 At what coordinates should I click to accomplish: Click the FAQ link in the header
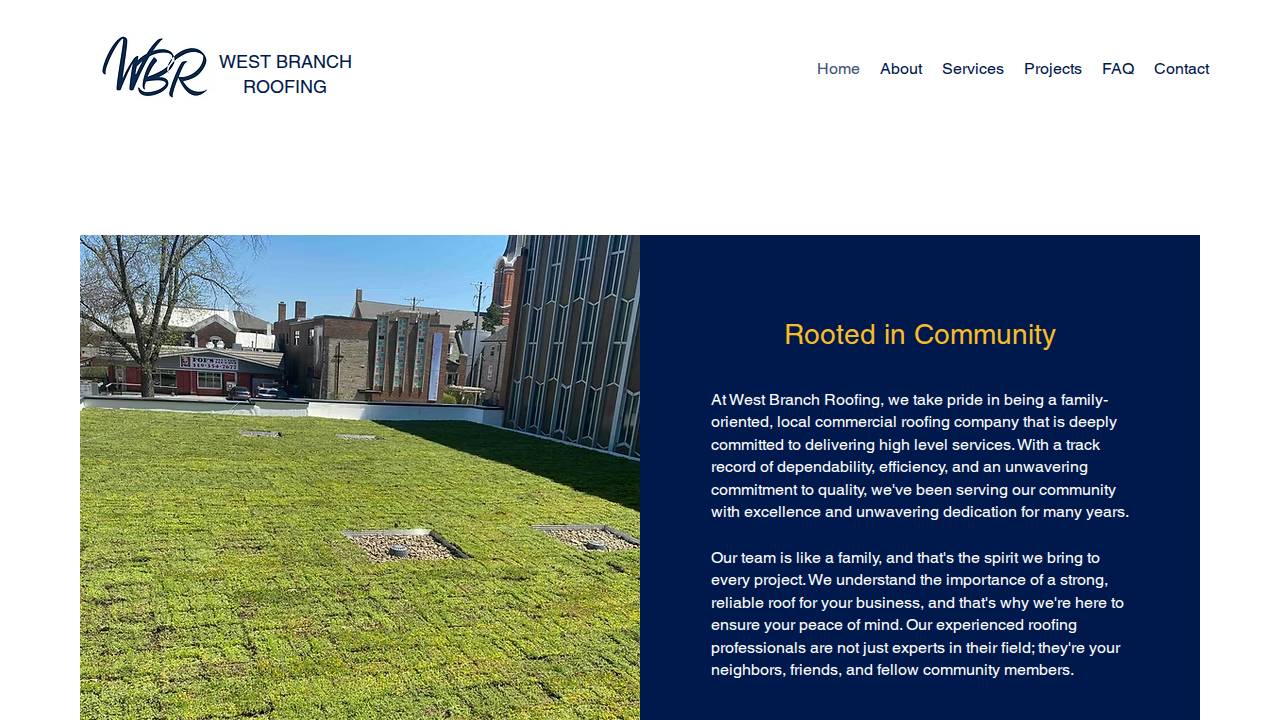[1118, 69]
